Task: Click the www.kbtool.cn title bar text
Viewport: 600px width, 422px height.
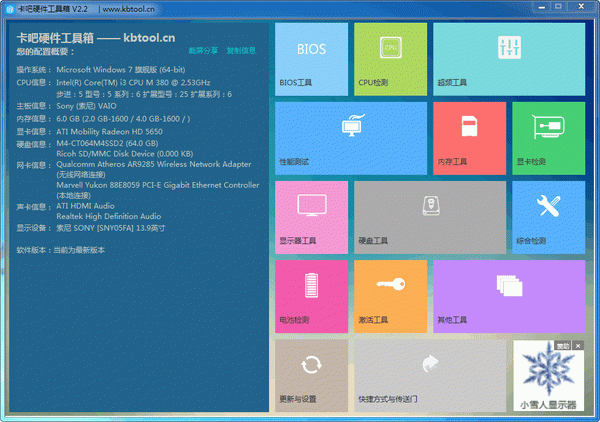Action: (x=129, y=9)
